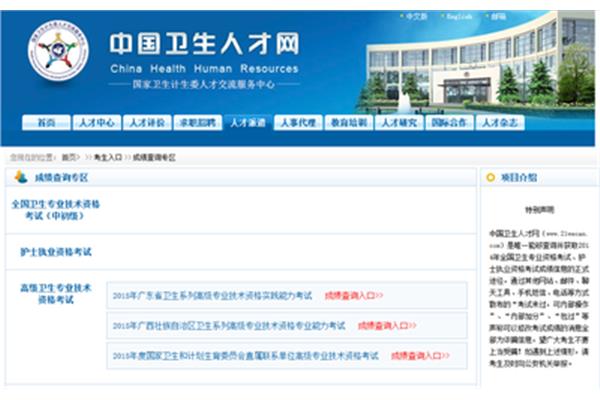The width and height of the screenshot is (600, 400).
Task: Click the 项目介绍 panel heading
Action: 519,178
